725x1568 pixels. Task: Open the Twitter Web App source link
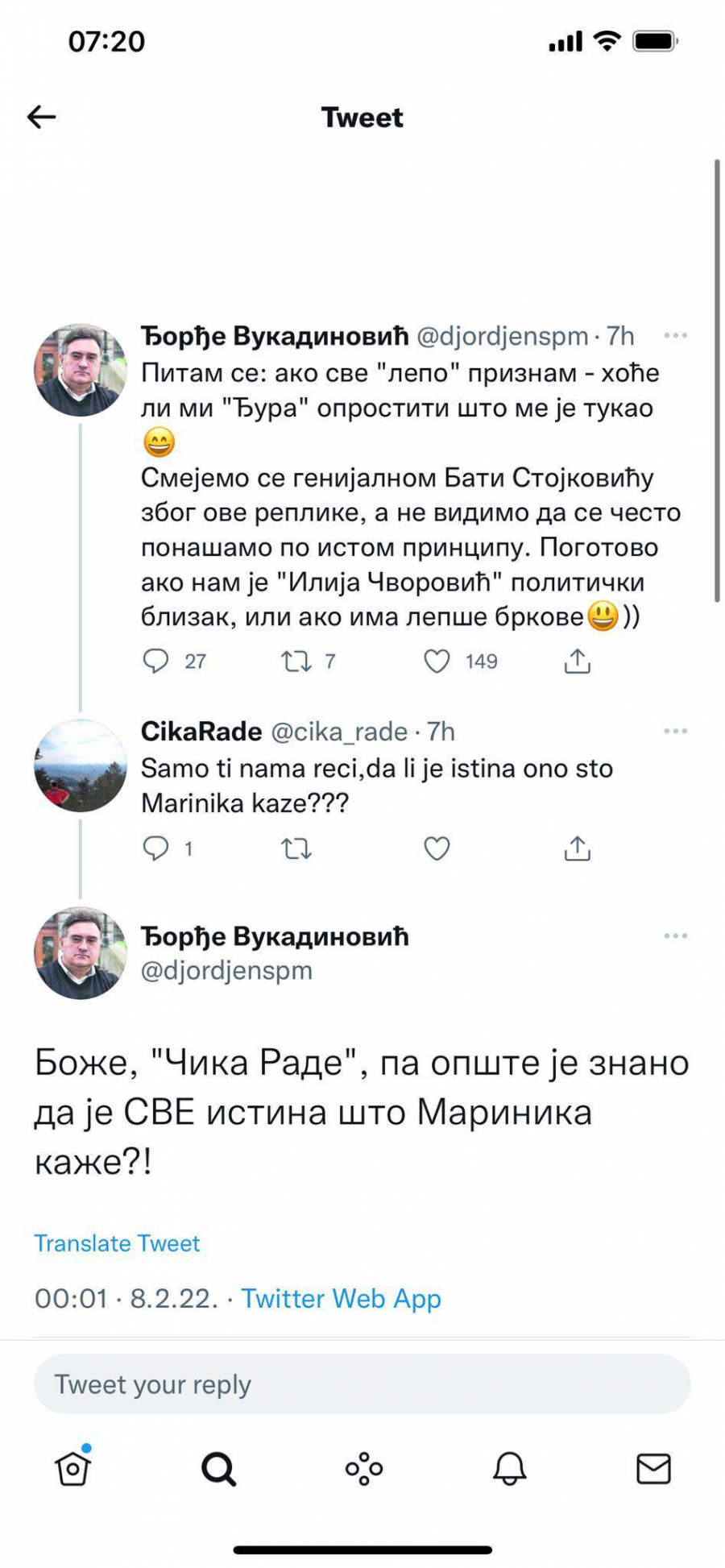click(342, 1299)
